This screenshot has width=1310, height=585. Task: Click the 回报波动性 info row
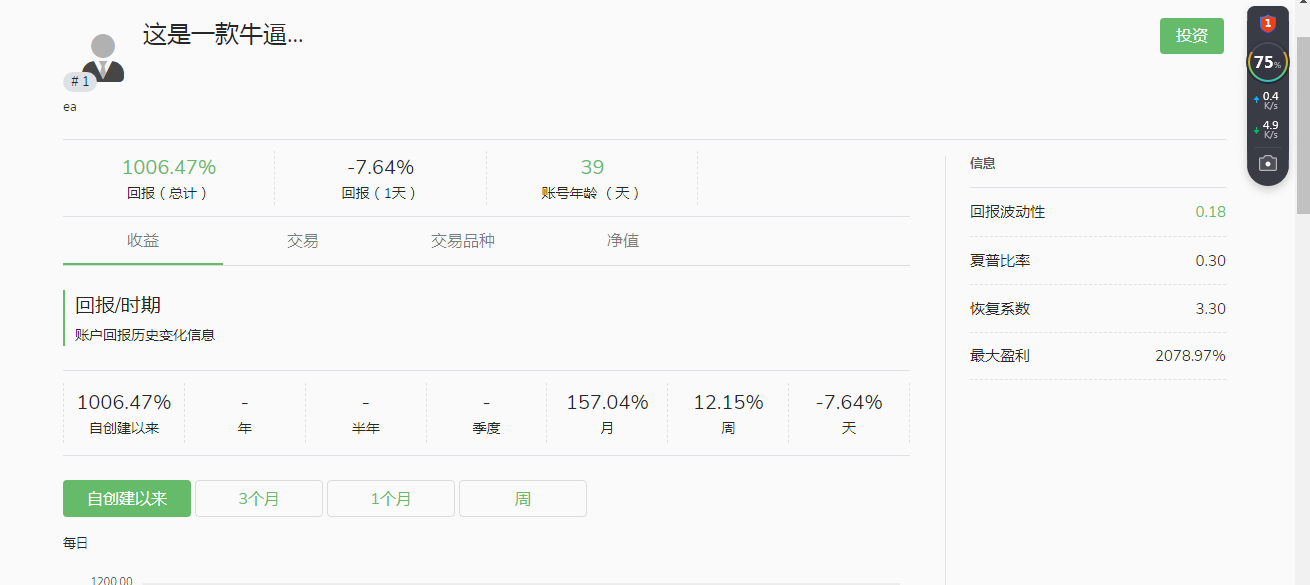click(1097, 212)
